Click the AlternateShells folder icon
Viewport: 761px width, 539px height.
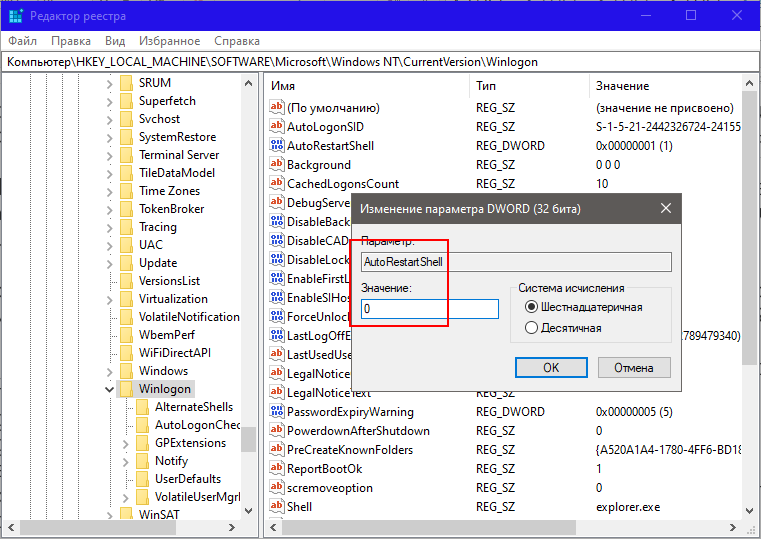pos(142,407)
